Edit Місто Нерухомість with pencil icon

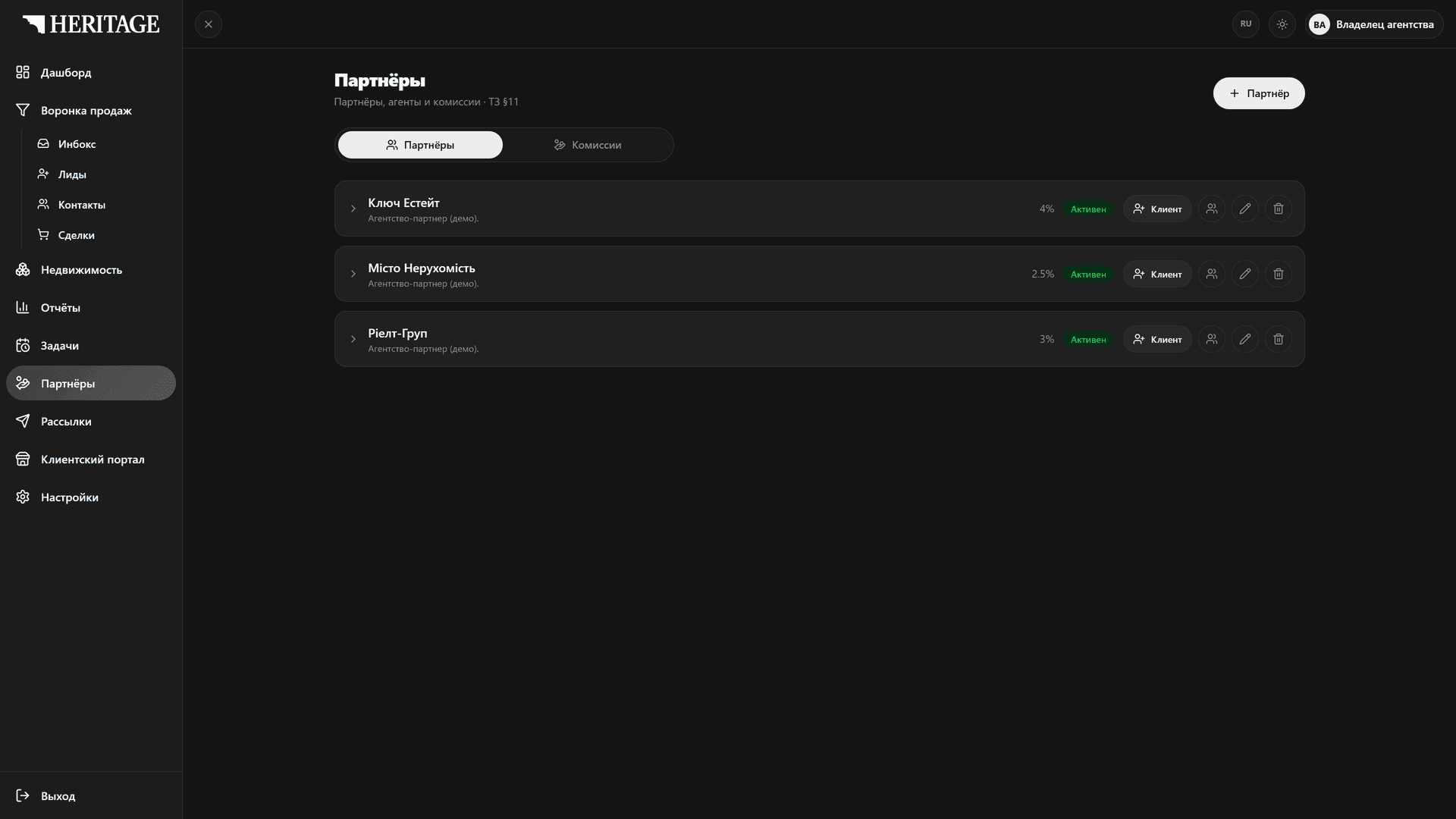pyautogui.click(x=1245, y=274)
